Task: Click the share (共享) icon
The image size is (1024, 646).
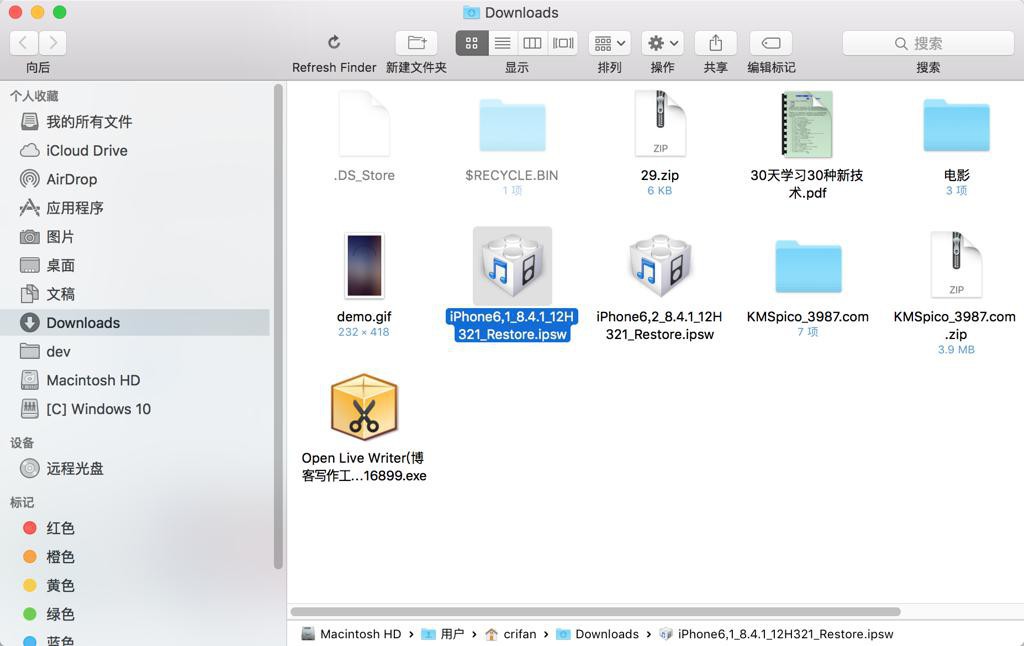Action: (716, 43)
